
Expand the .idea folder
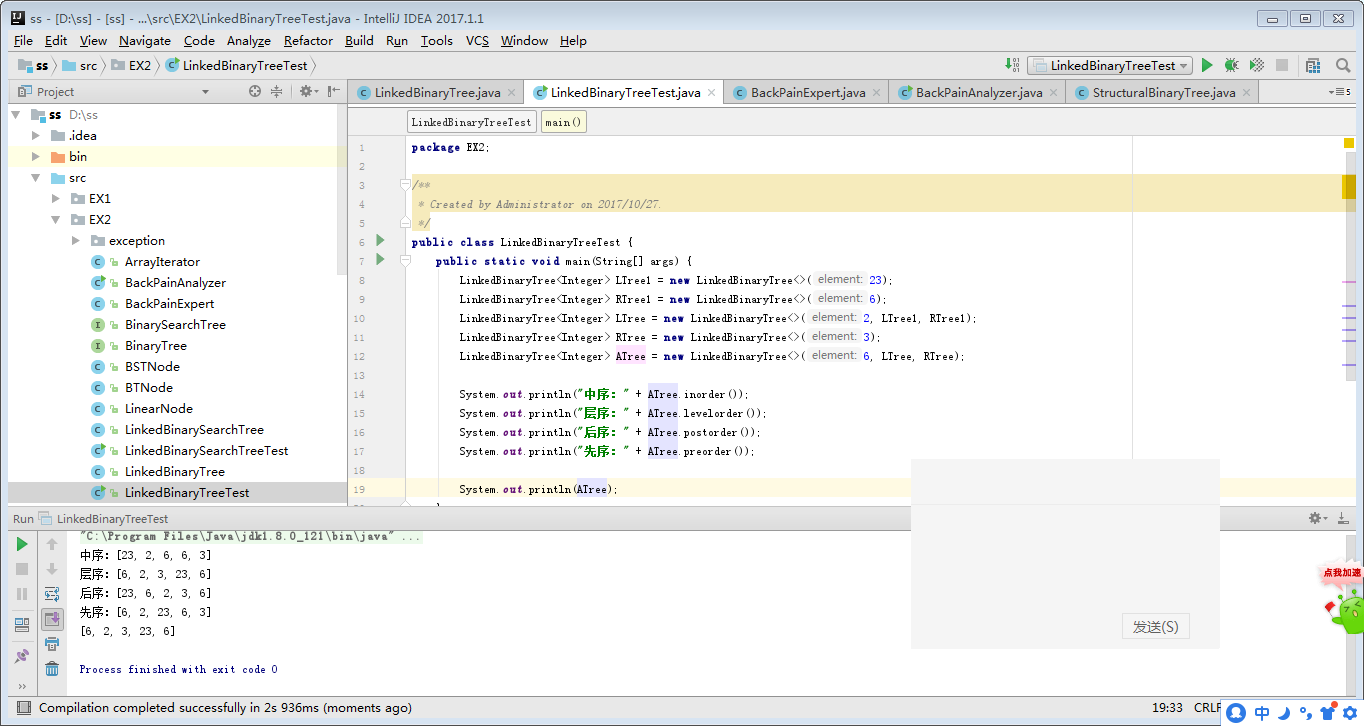pyautogui.click(x=36, y=135)
